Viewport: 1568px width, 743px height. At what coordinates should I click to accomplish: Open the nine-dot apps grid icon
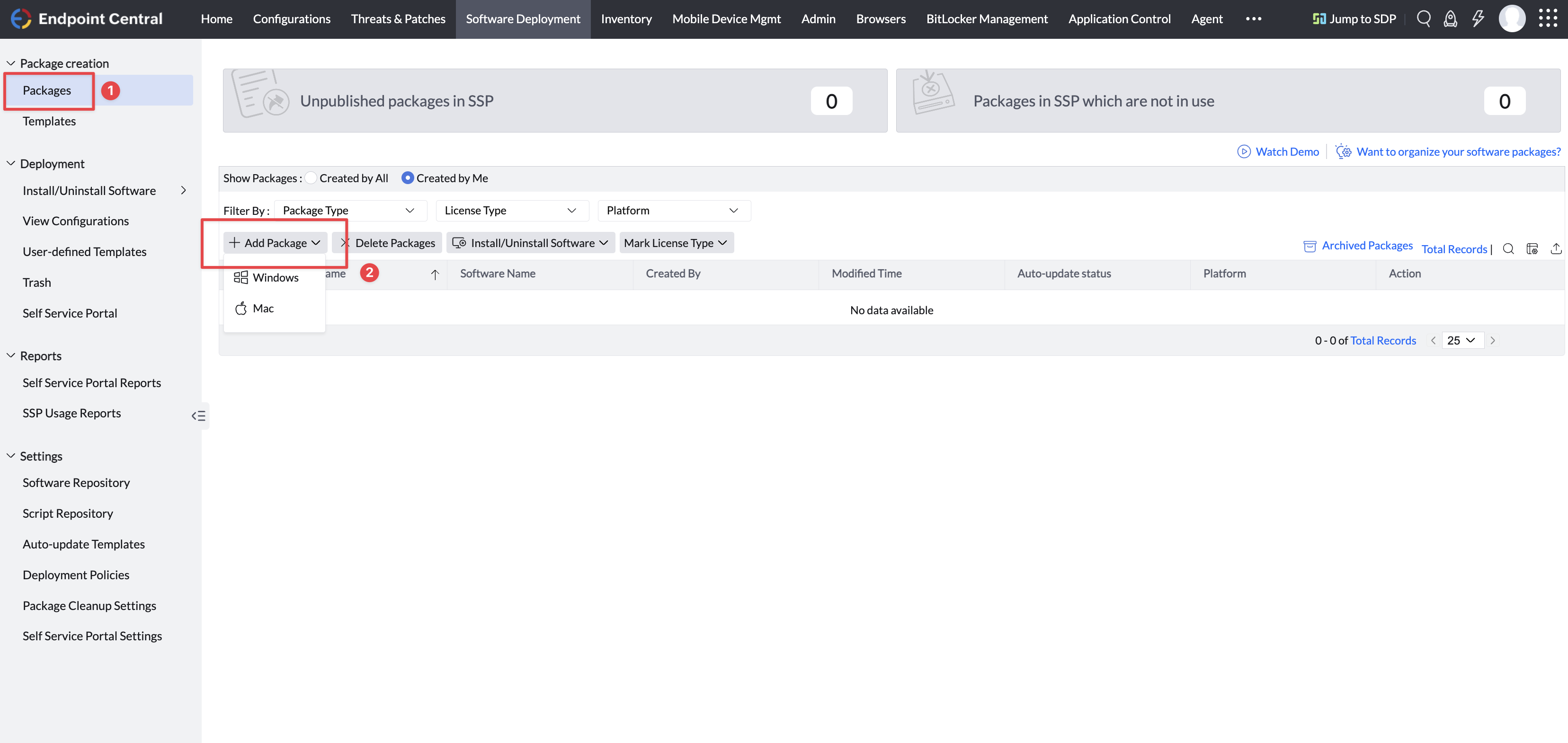(x=1547, y=18)
